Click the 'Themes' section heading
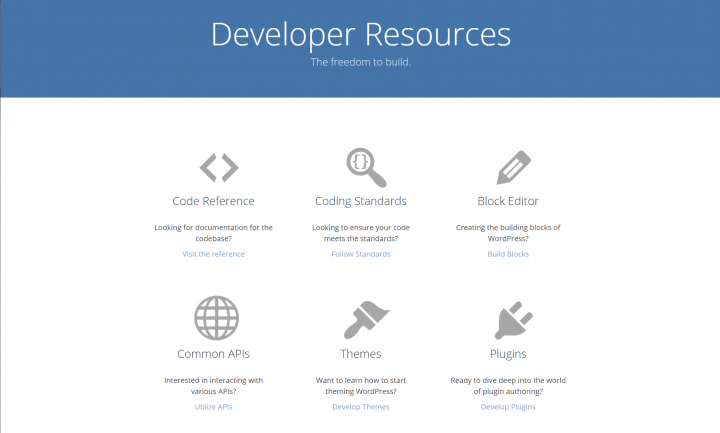The width and height of the screenshot is (720, 433). point(361,354)
